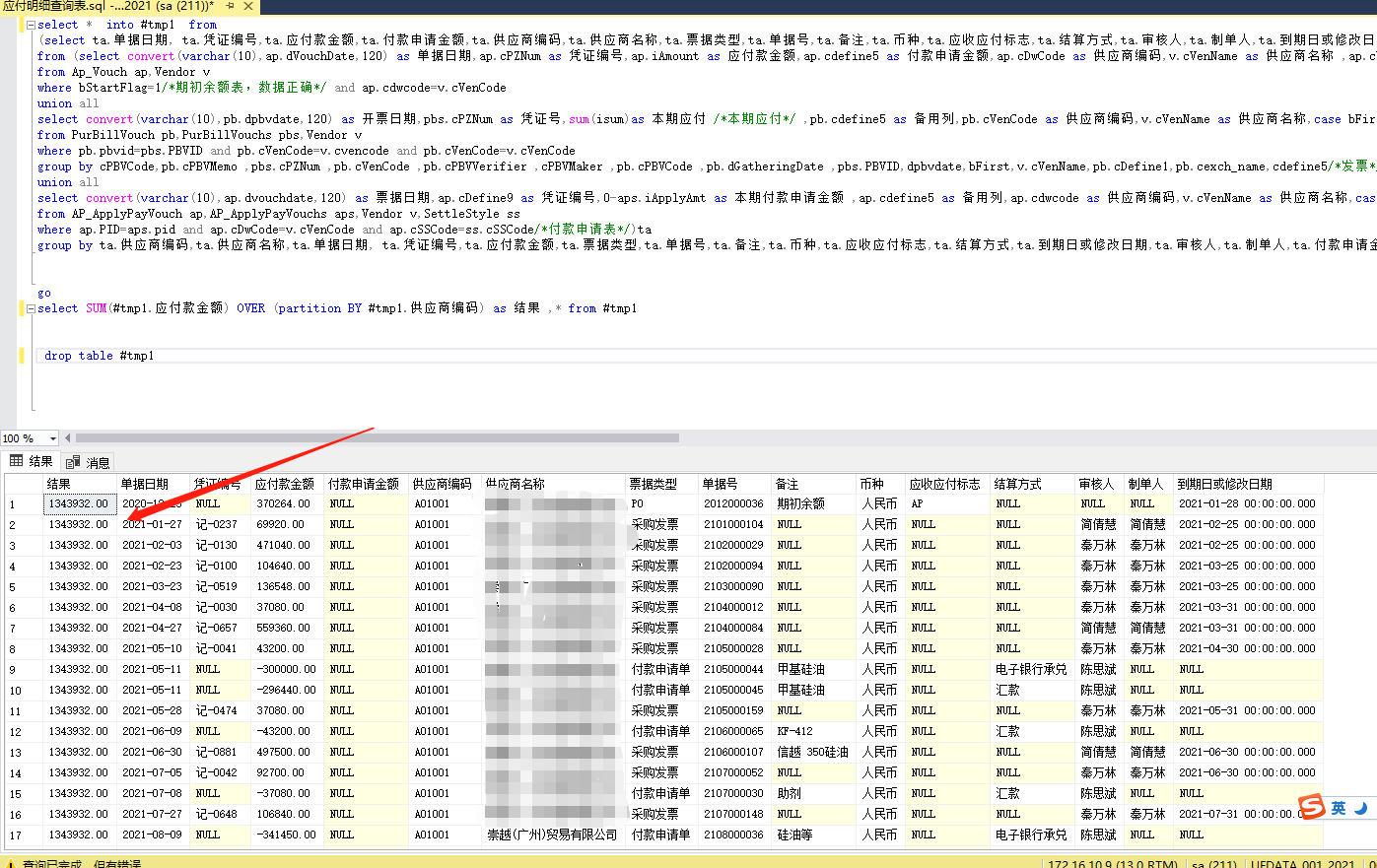Click amount cell 559360.00
The image size is (1377, 868).
pos(288,628)
